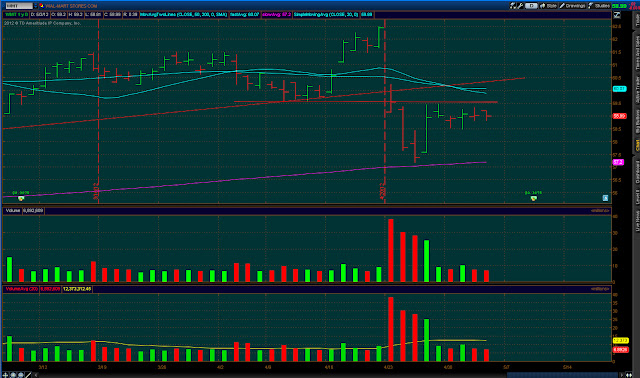The width and height of the screenshot is (640, 378).
Task: Open the Times And Sales side tab
Action: point(637,53)
